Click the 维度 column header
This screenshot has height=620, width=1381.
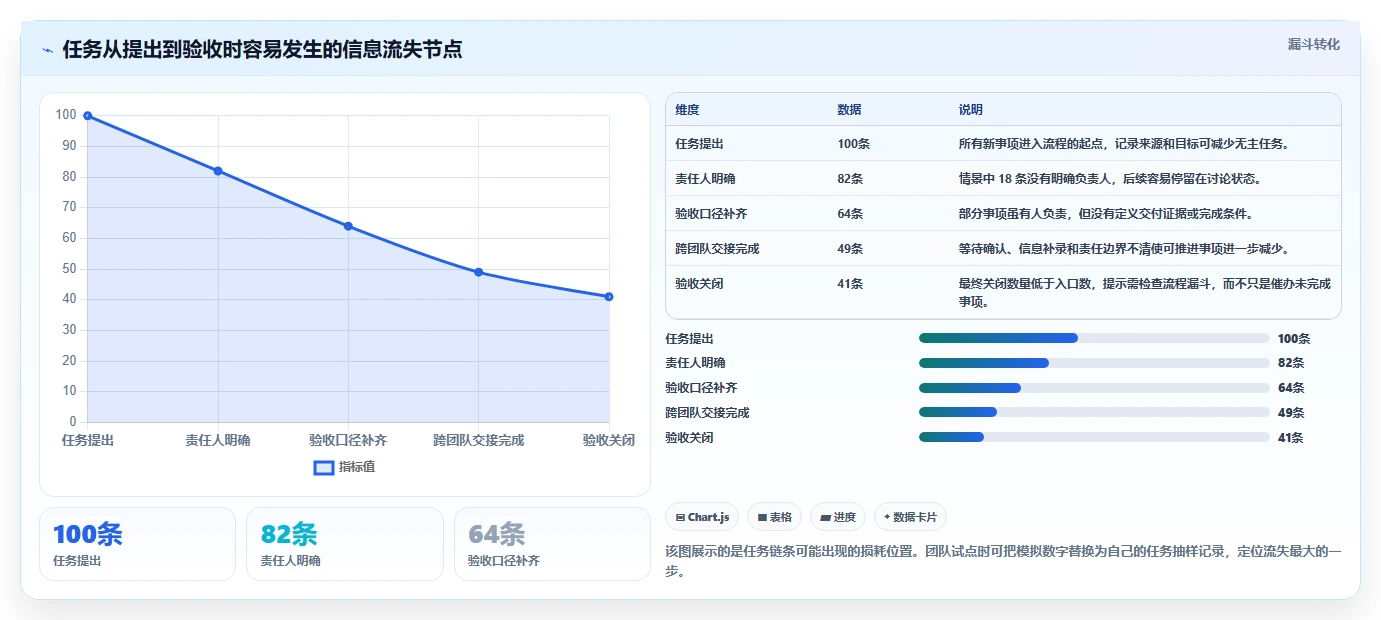pos(687,109)
